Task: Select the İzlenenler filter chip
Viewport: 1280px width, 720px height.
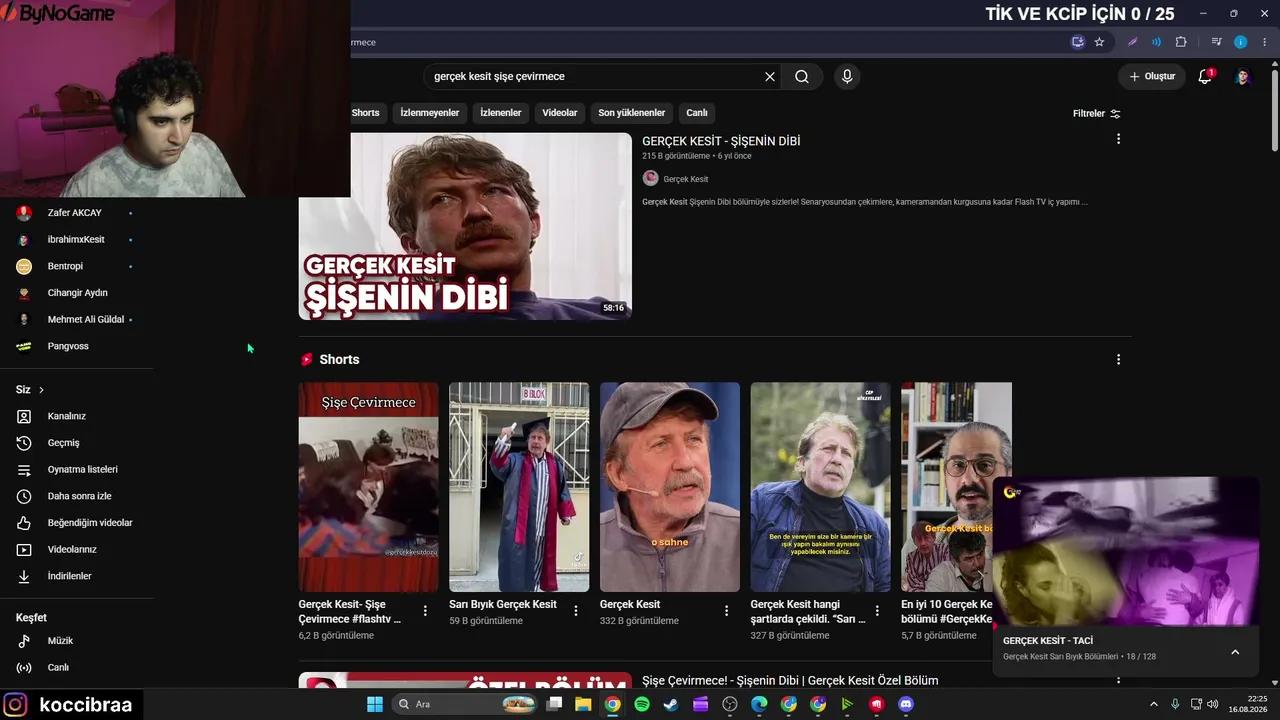Action: pos(501,113)
